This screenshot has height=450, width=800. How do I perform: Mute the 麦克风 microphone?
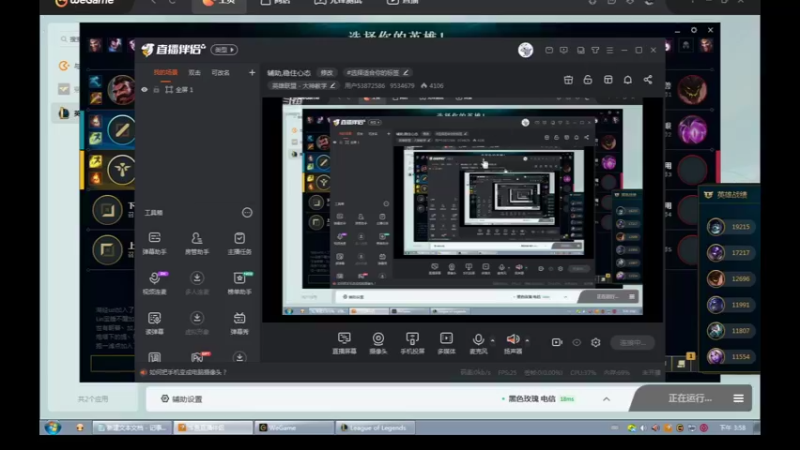pyautogui.click(x=478, y=343)
